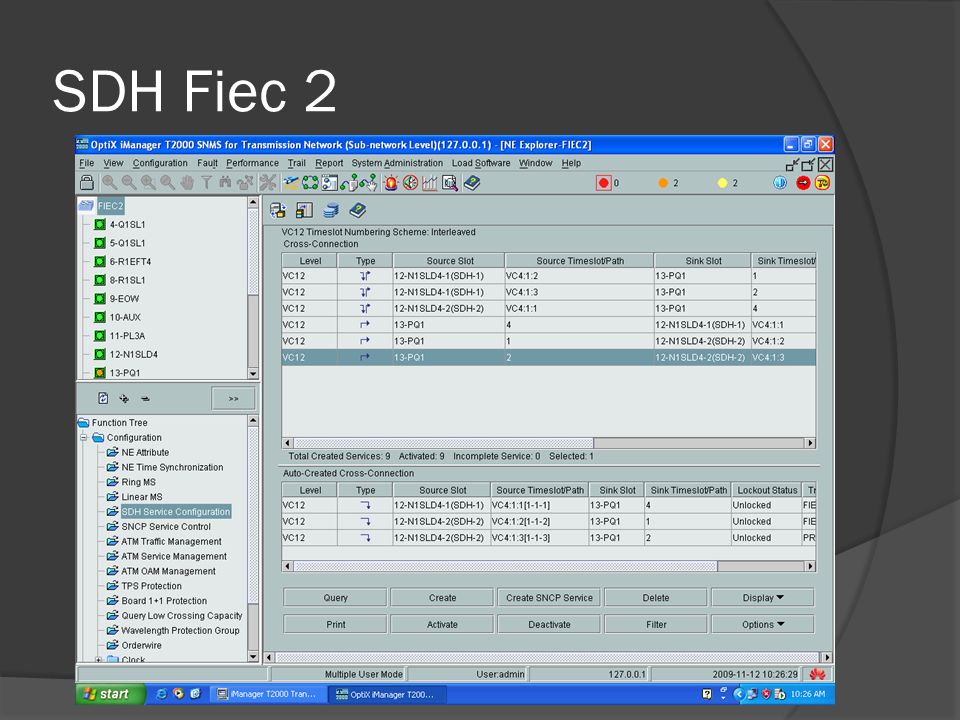Screen dimensions: 960x720
Task: Open the Display dropdown button
Action: point(762,598)
